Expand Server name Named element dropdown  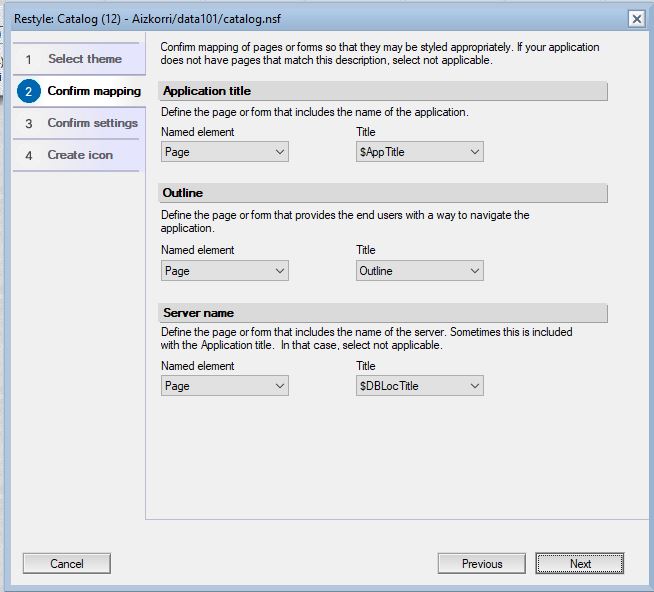pos(224,386)
